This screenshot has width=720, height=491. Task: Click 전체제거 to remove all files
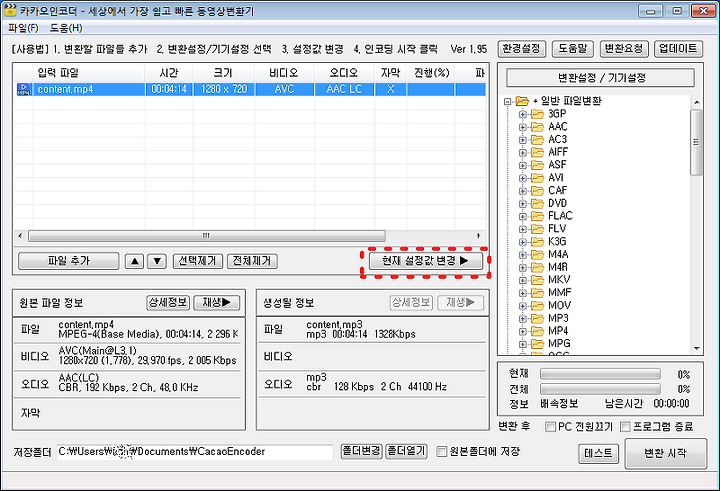(252, 261)
